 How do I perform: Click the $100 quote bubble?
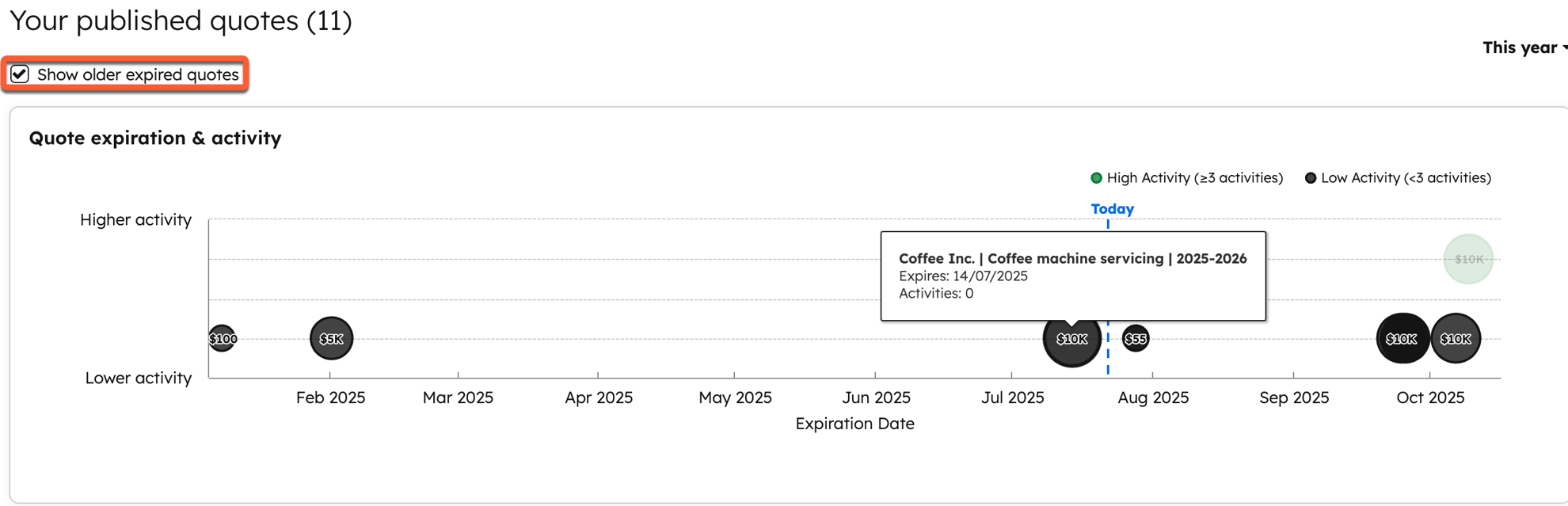pyautogui.click(x=223, y=339)
